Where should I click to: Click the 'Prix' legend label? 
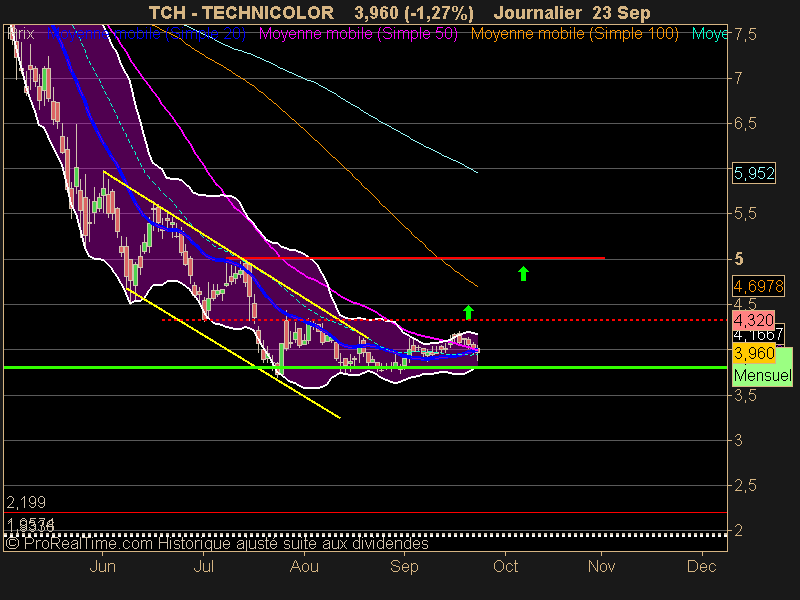click(x=21, y=34)
